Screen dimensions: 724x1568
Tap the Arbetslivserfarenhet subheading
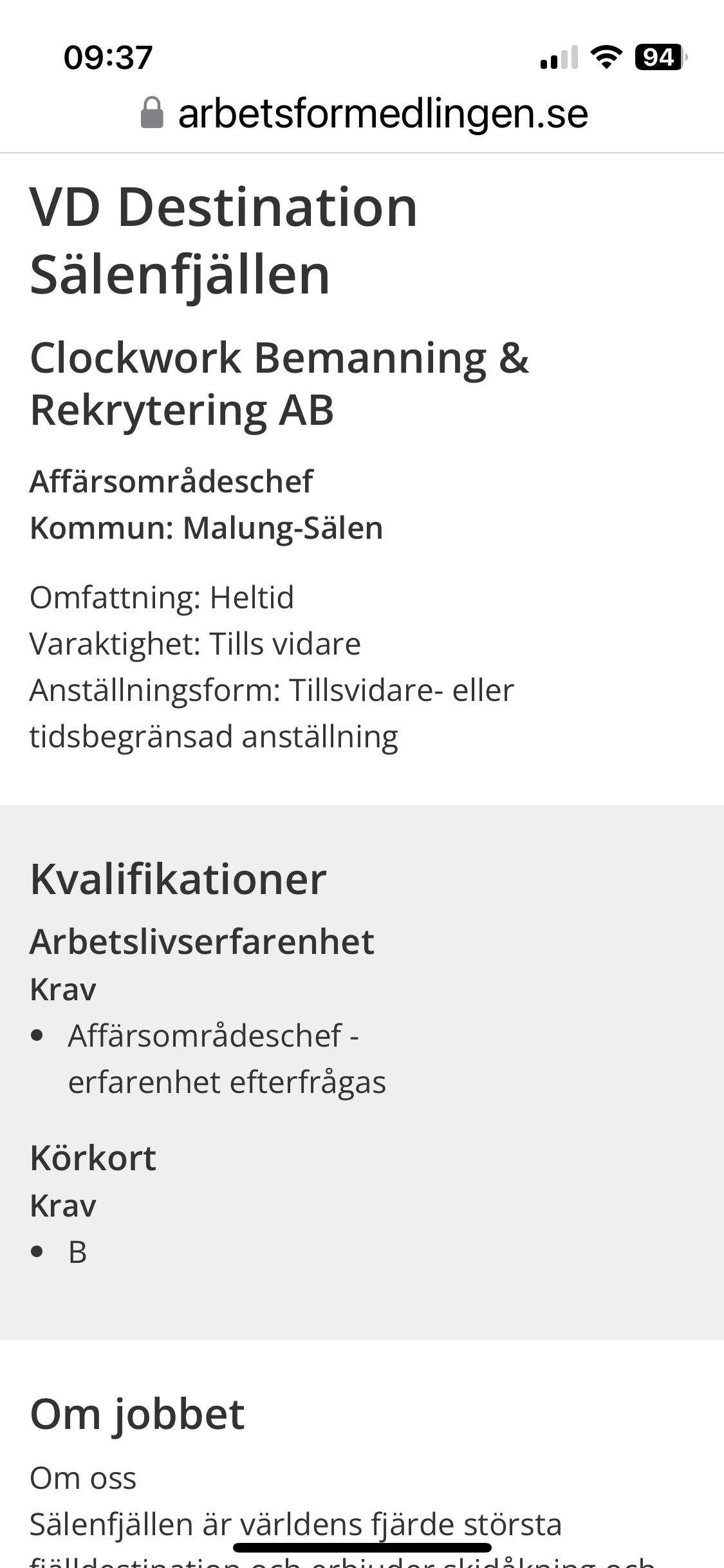[202, 942]
